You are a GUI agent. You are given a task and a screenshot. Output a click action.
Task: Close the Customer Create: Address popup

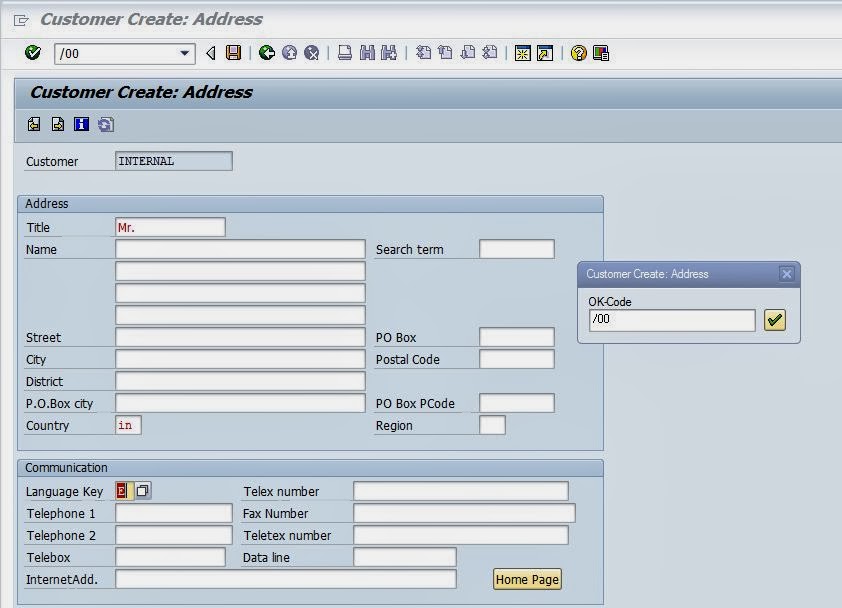[x=786, y=274]
